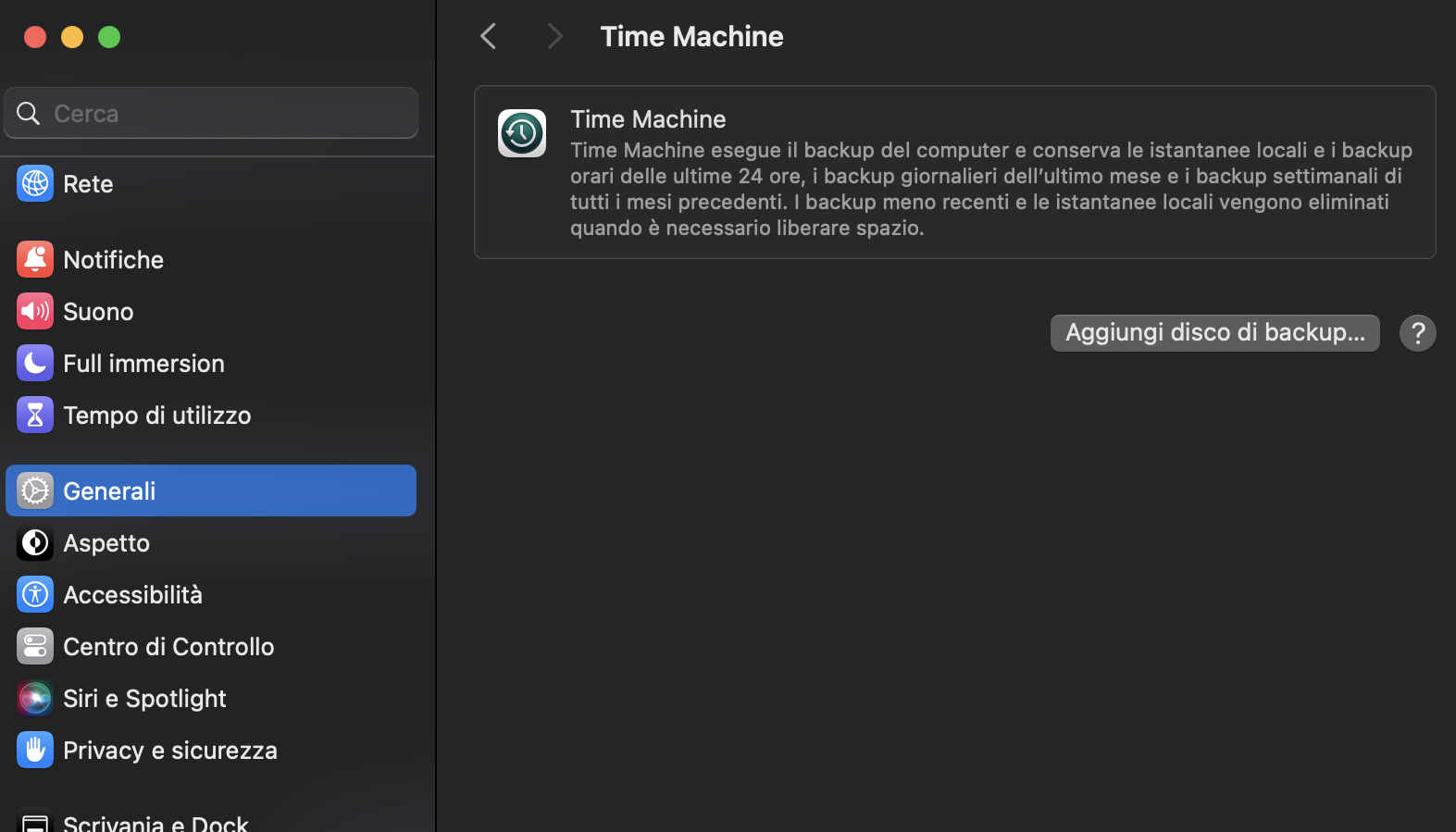Open the Notifiche settings pane
The image size is (1456, 832).
(x=211, y=259)
